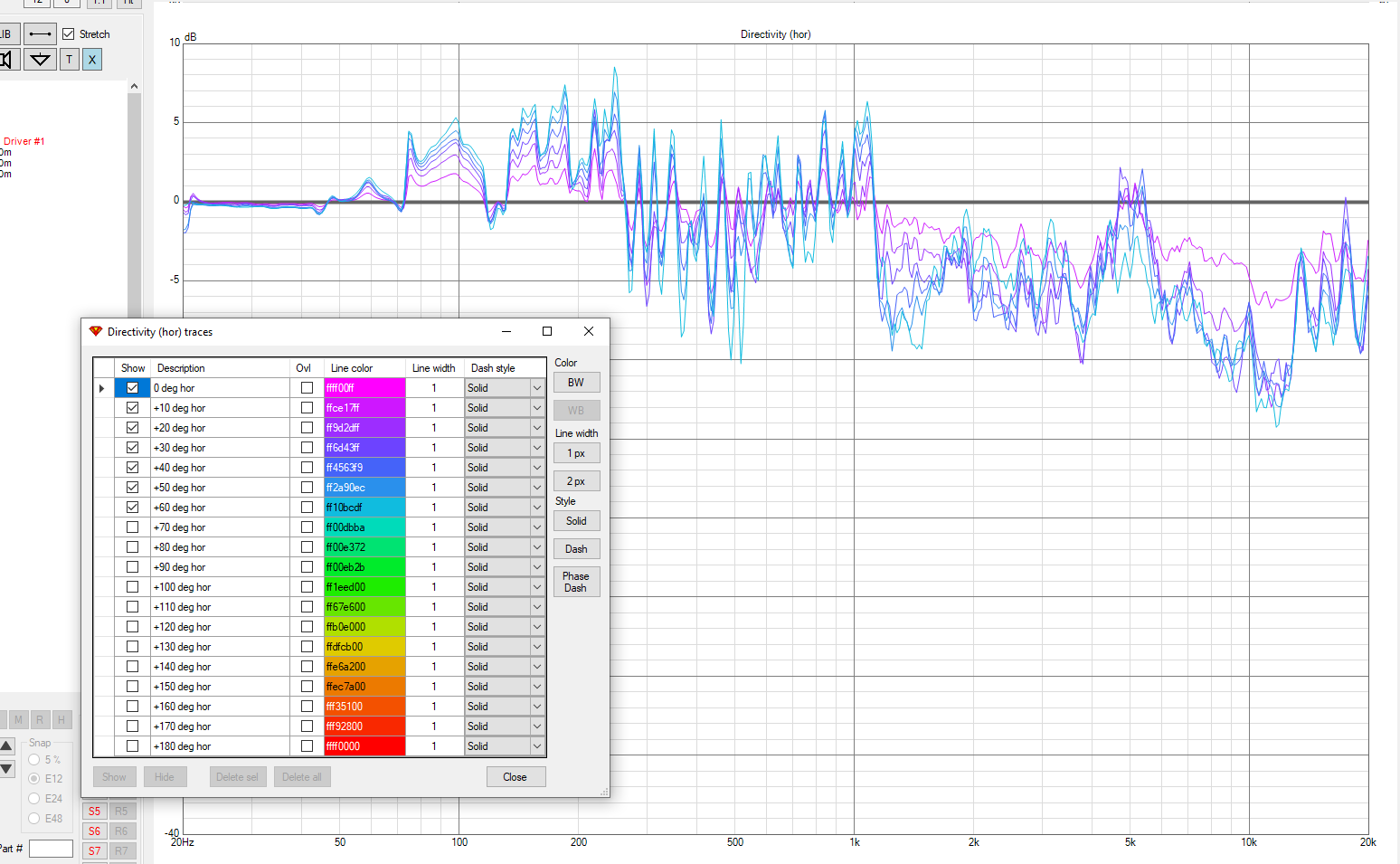Open dash style dropdown for +170 deg hor
1400x864 pixels.
537,726
